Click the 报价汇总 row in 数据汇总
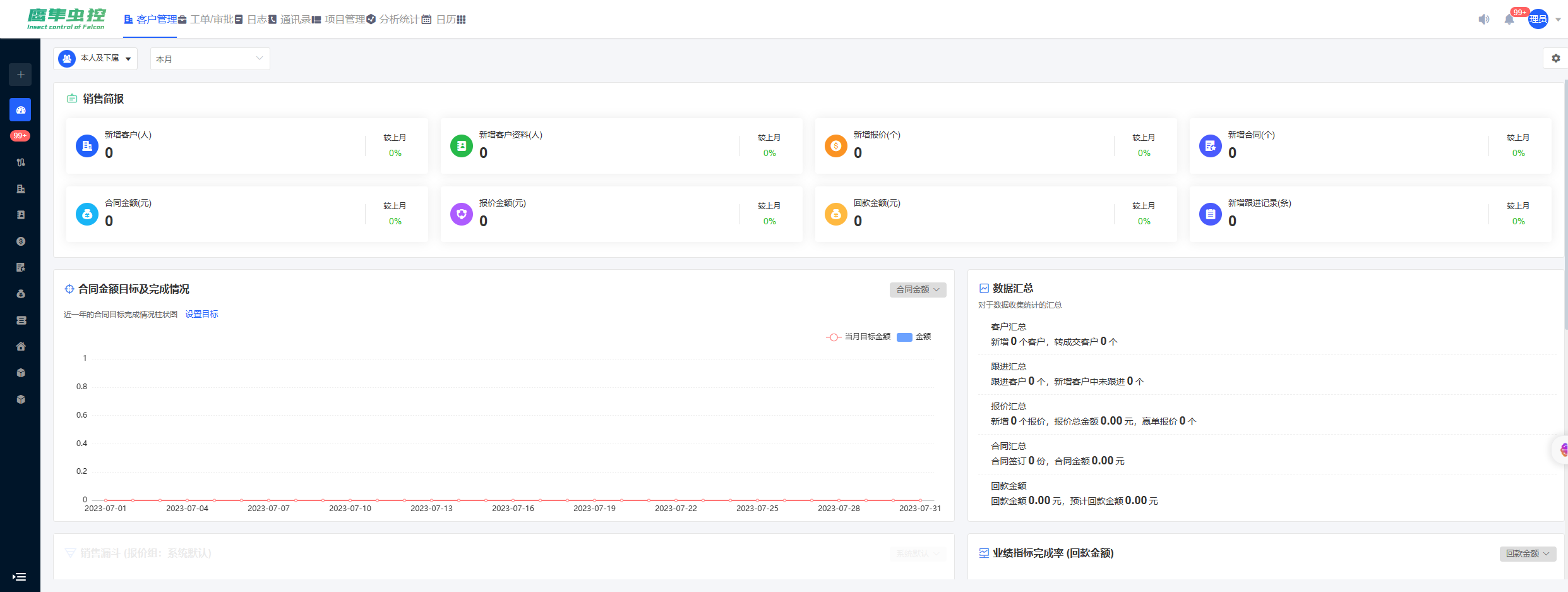 [1266, 414]
